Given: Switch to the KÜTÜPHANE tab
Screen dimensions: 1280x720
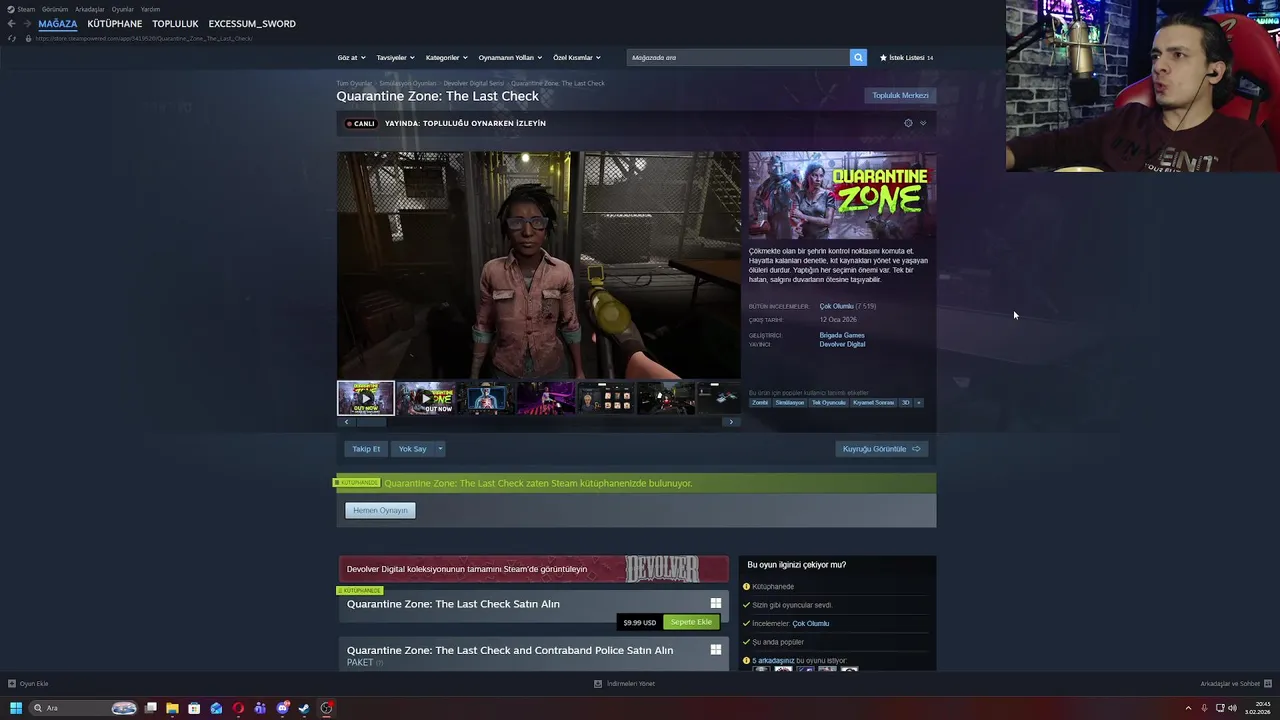Looking at the screenshot, I should (x=115, y=24).
